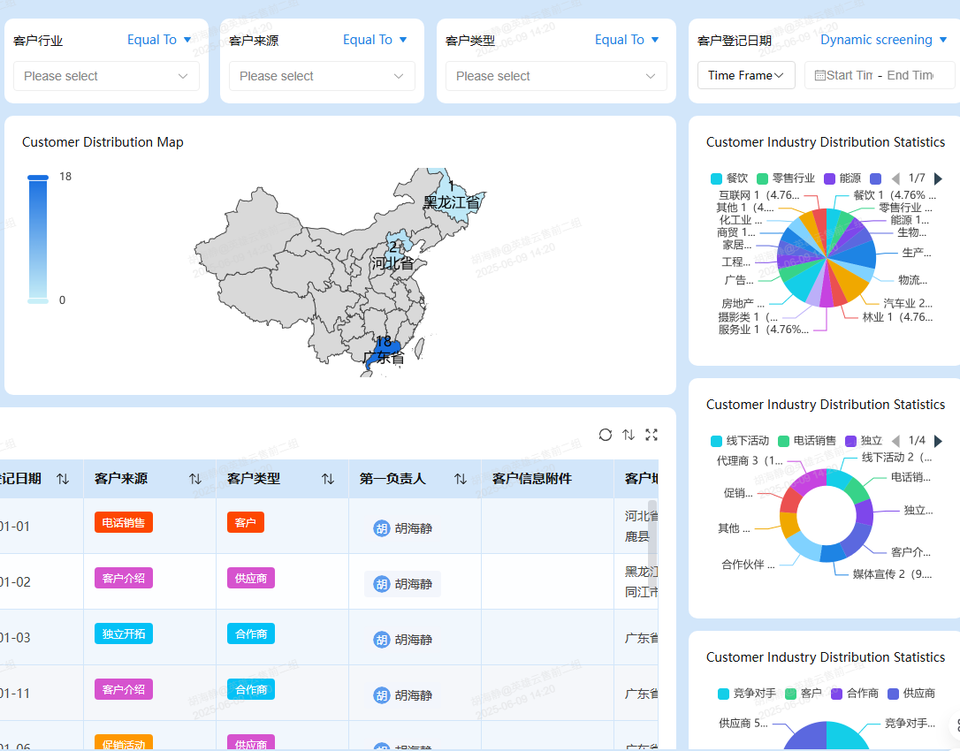Open Dynamic screening menu for 客户登记日期
Screen dimensions: 960x751
pyautogui.click(x=884, y=40)
